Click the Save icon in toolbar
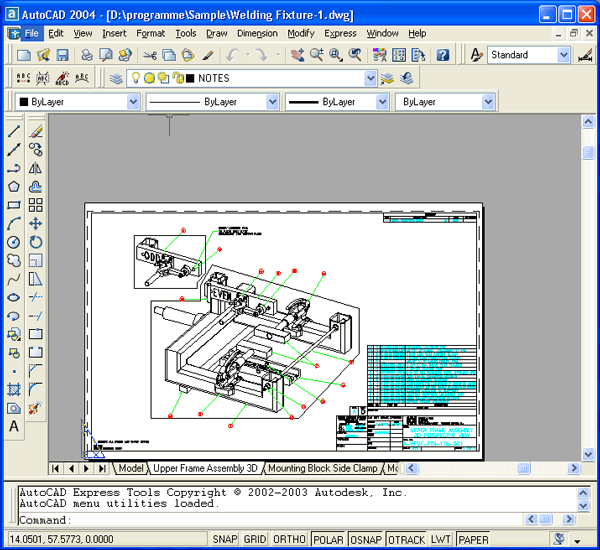Image resolution: width=600 pixels, height=550 pixels. [x=62, y=56]
